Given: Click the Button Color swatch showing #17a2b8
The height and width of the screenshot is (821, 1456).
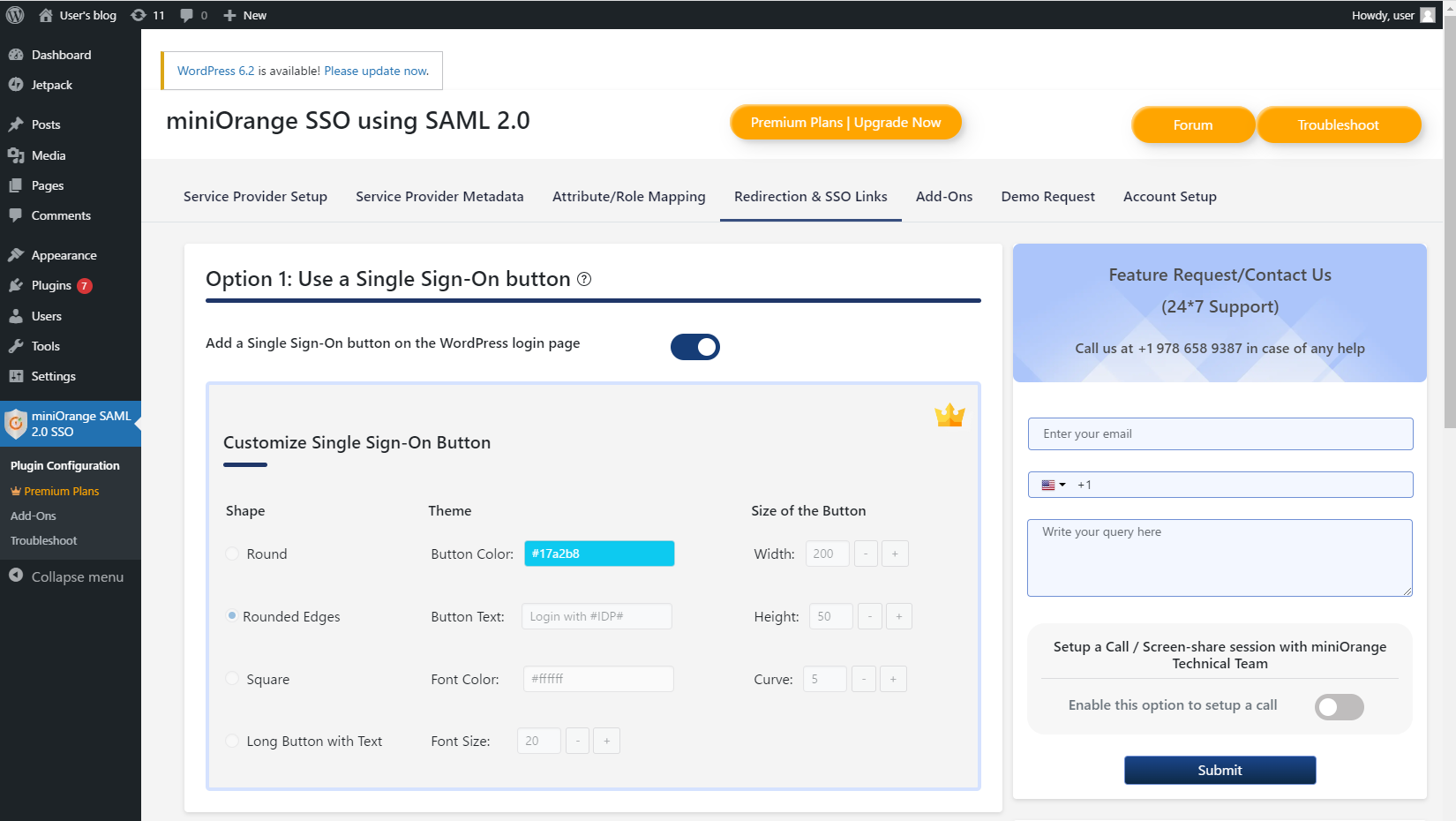Looking at the screenshot, I should pyautogui.click(x=599, y=554).
